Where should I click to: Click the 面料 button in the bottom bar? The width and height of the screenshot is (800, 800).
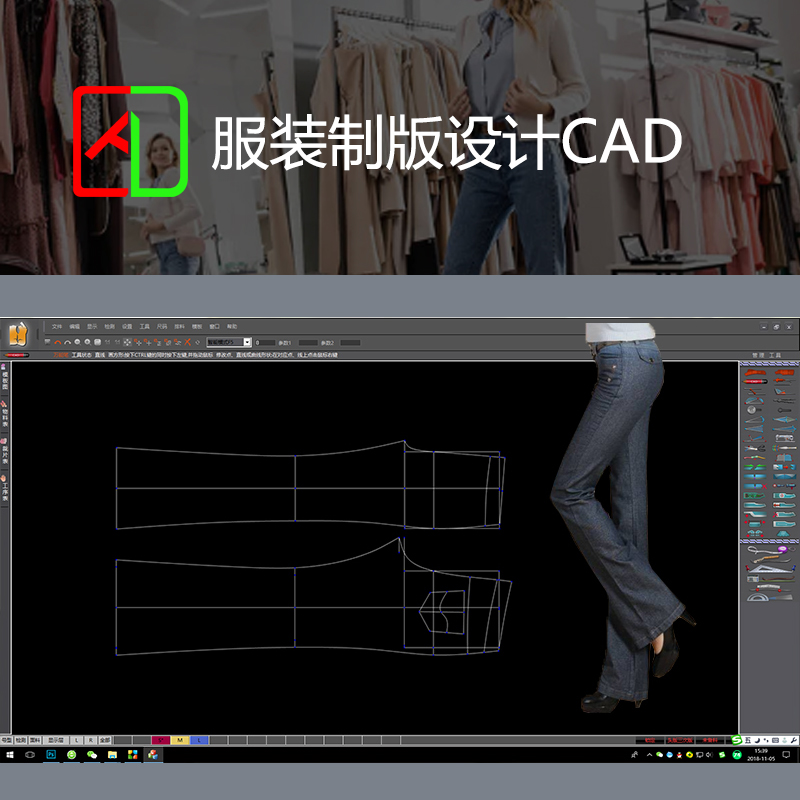(x=35, y=740)
